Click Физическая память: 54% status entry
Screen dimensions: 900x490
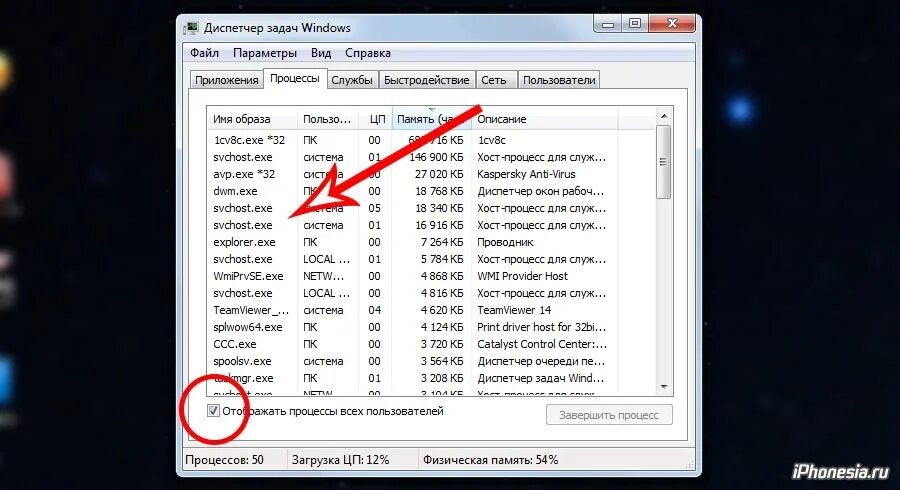490,460
